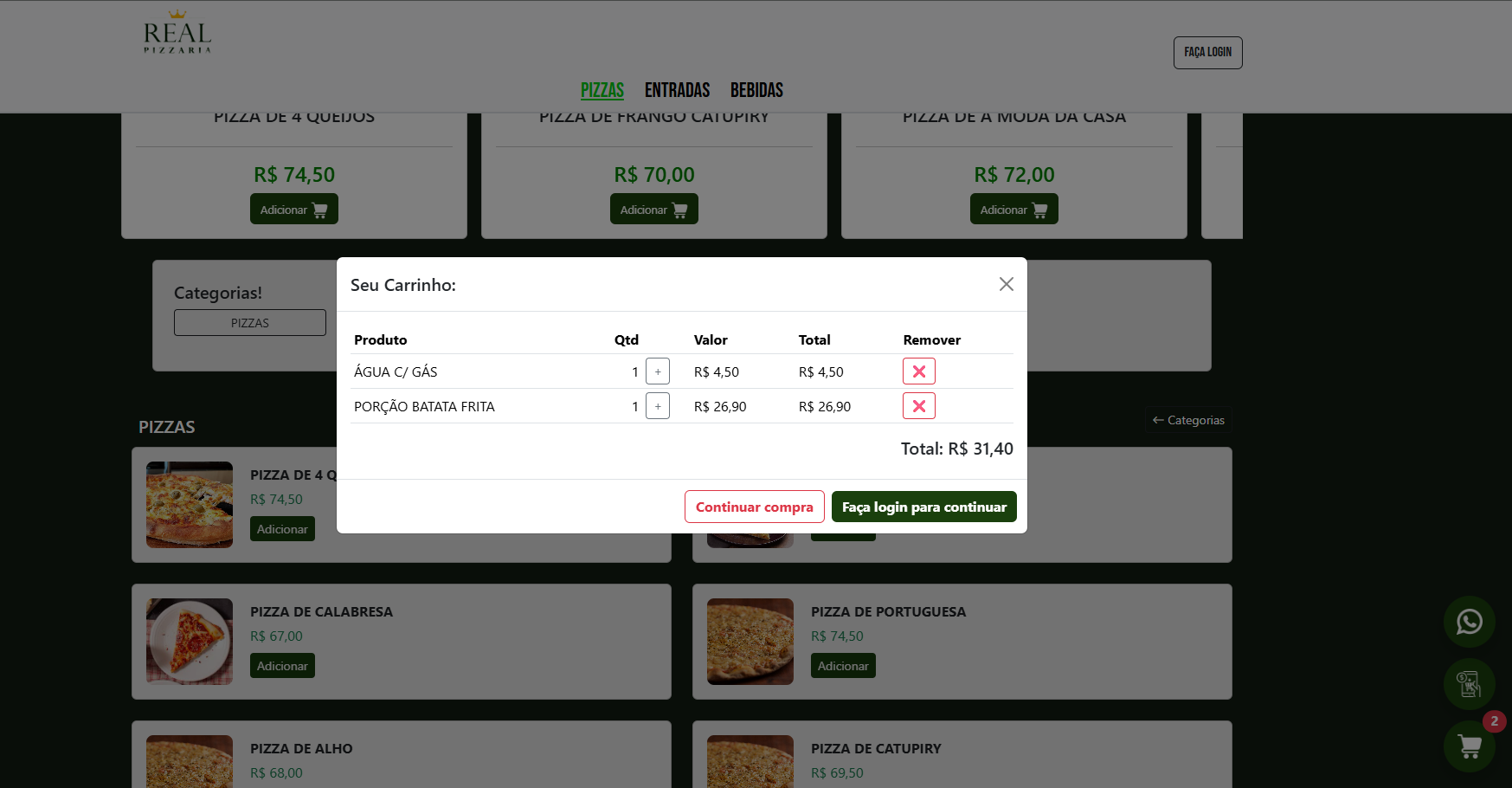The width and height of the screenshot is (1512, 788).
Task: Add Pizza de Calabresa to the cart
Action: coord(282,665)
